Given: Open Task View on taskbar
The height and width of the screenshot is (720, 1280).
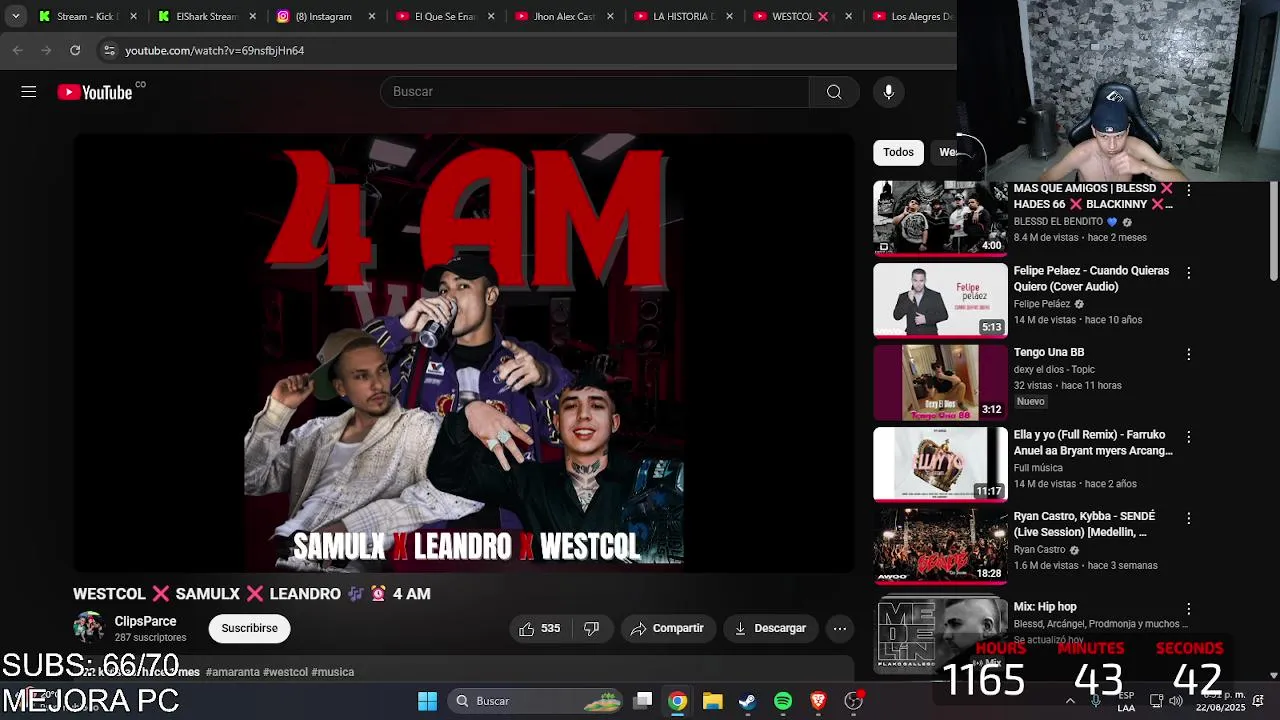Looking at the screenshot, I should [x=644, y=701].
